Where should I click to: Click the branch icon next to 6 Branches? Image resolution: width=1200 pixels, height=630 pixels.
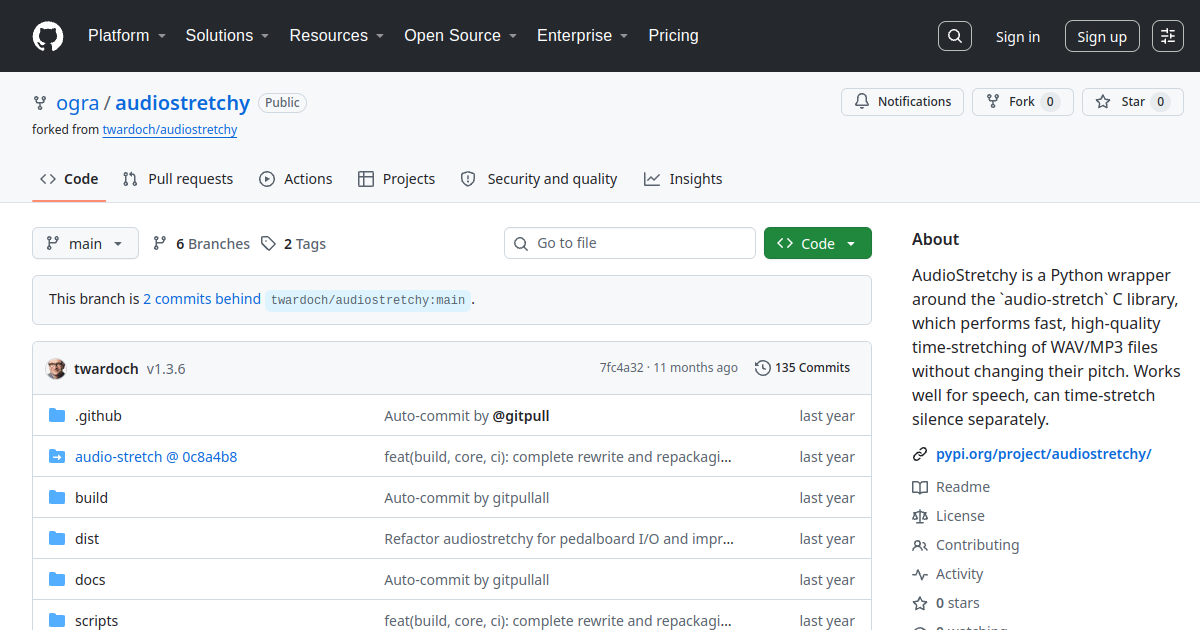[x=160, y=244]
